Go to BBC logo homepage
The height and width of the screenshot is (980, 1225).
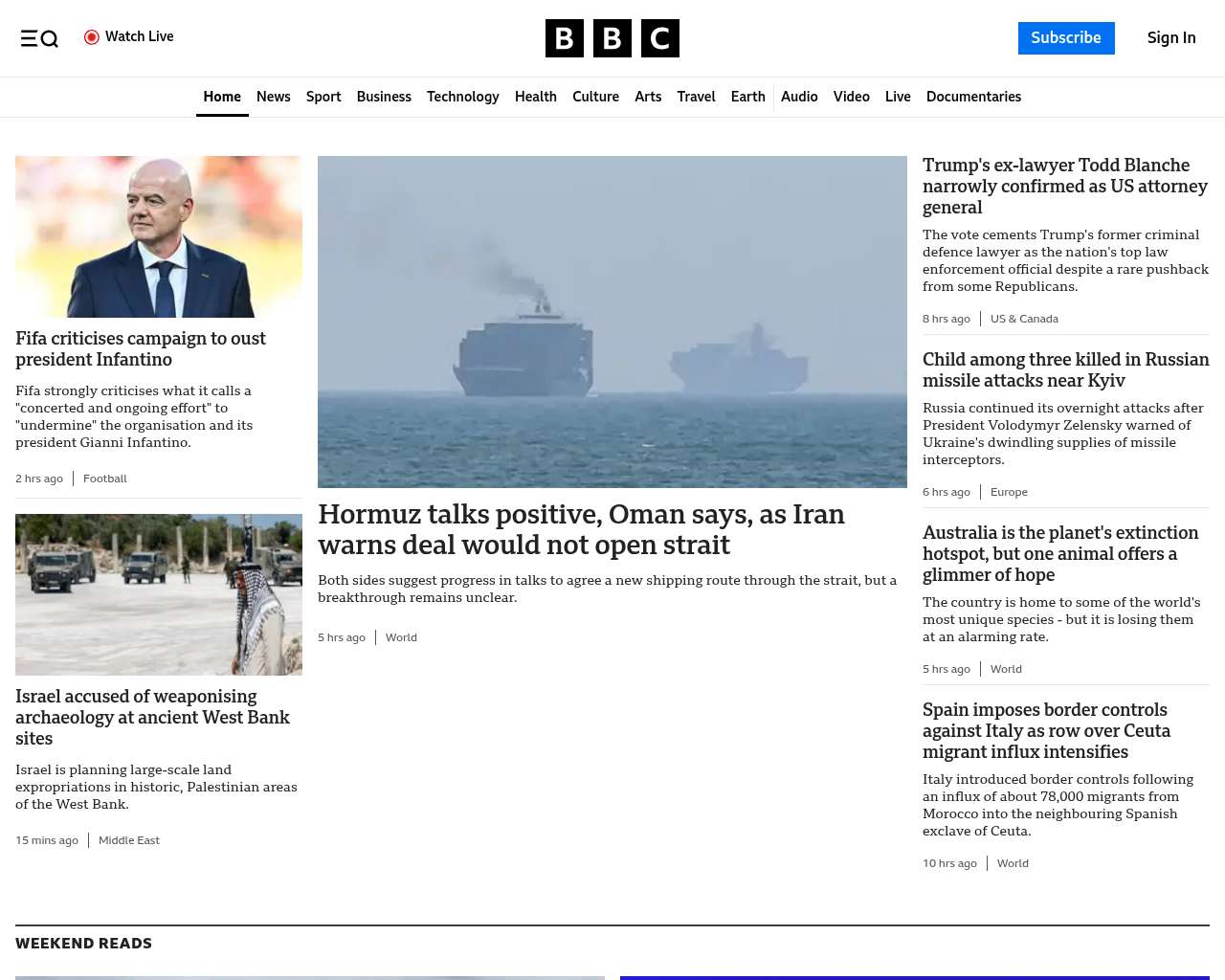pyautogui.click(x=612, y=38)
